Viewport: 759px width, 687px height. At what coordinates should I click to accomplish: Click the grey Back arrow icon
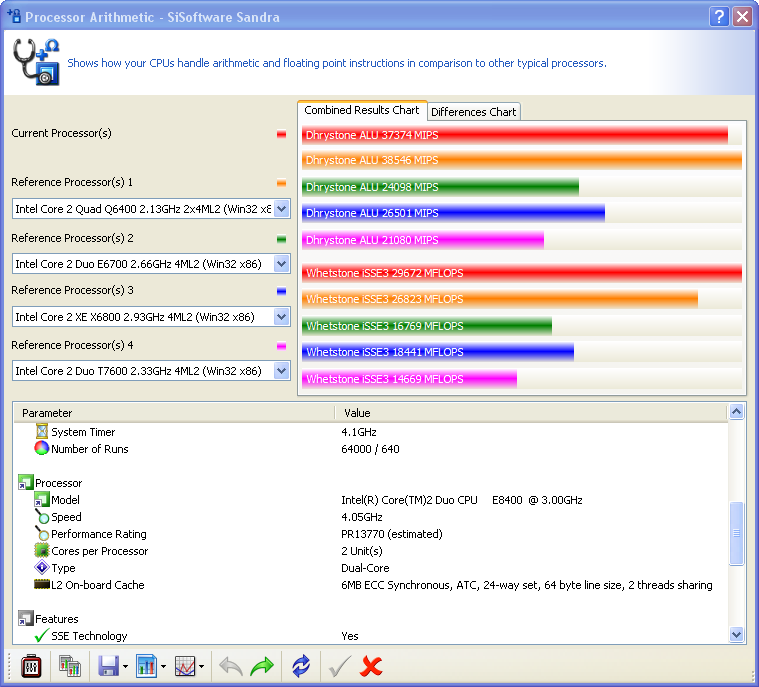click(231, 667)
